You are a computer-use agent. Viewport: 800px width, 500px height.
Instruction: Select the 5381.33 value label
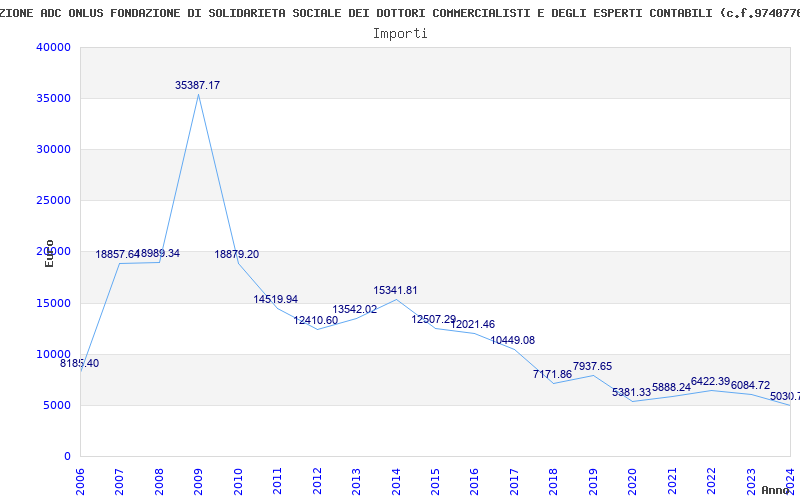tap(632, 392)
